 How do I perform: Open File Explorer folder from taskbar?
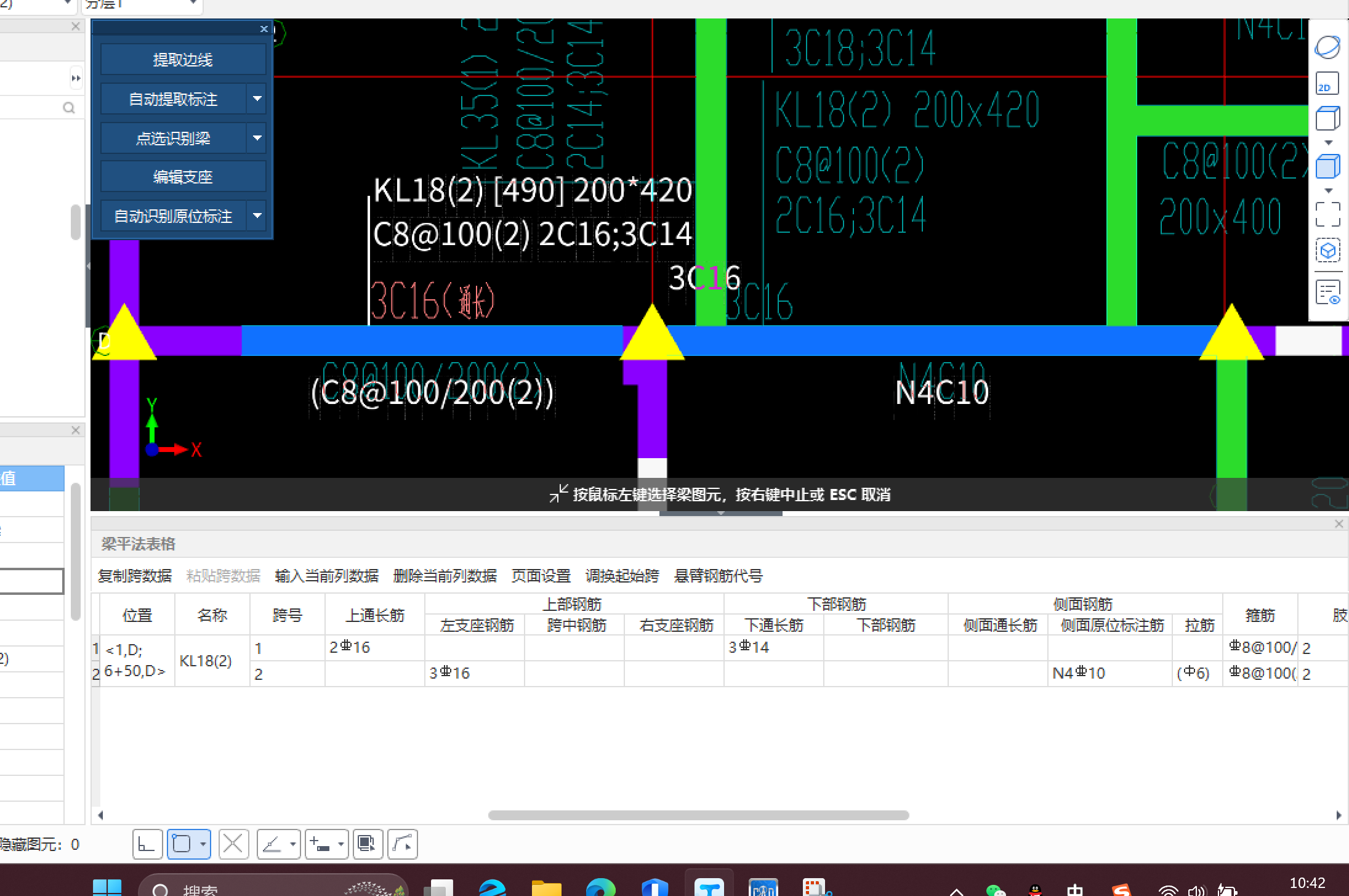[x=547, y=887]
